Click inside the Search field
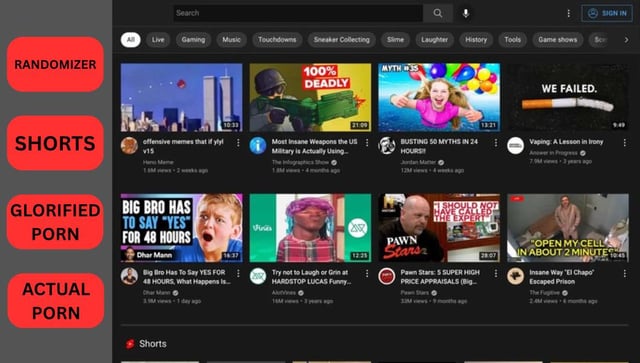The height and width of the screenshot is (363, 640). 298,13
